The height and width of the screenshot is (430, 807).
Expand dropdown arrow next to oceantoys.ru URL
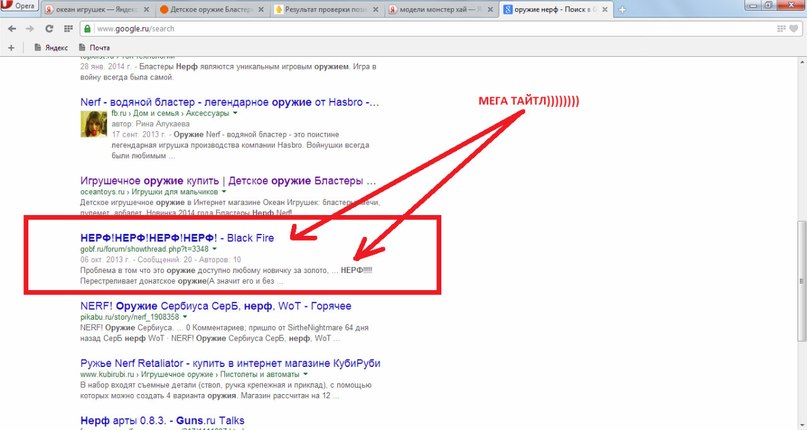[x=224, y=192]
